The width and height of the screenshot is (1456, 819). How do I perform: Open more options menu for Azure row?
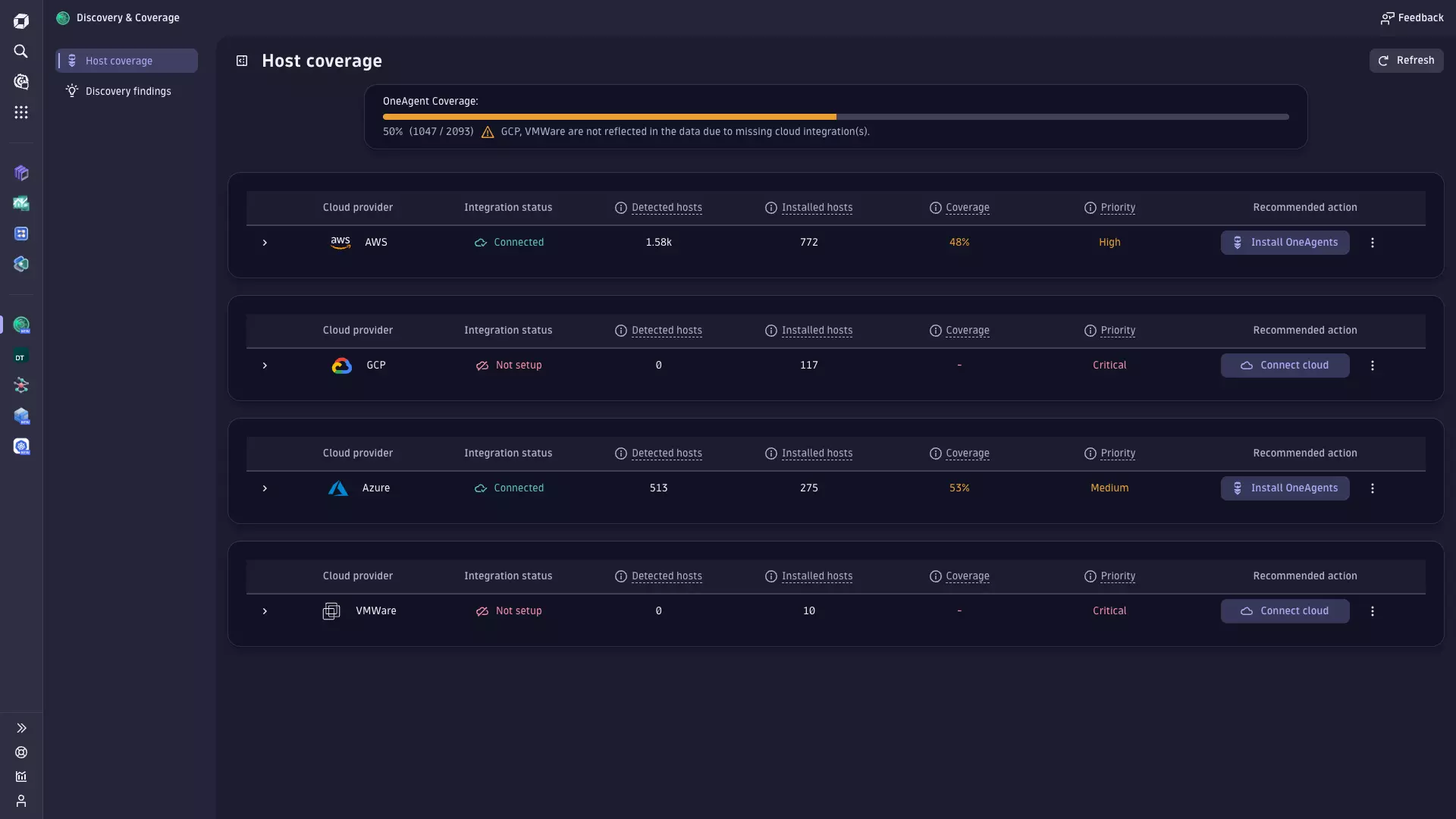1373,488
